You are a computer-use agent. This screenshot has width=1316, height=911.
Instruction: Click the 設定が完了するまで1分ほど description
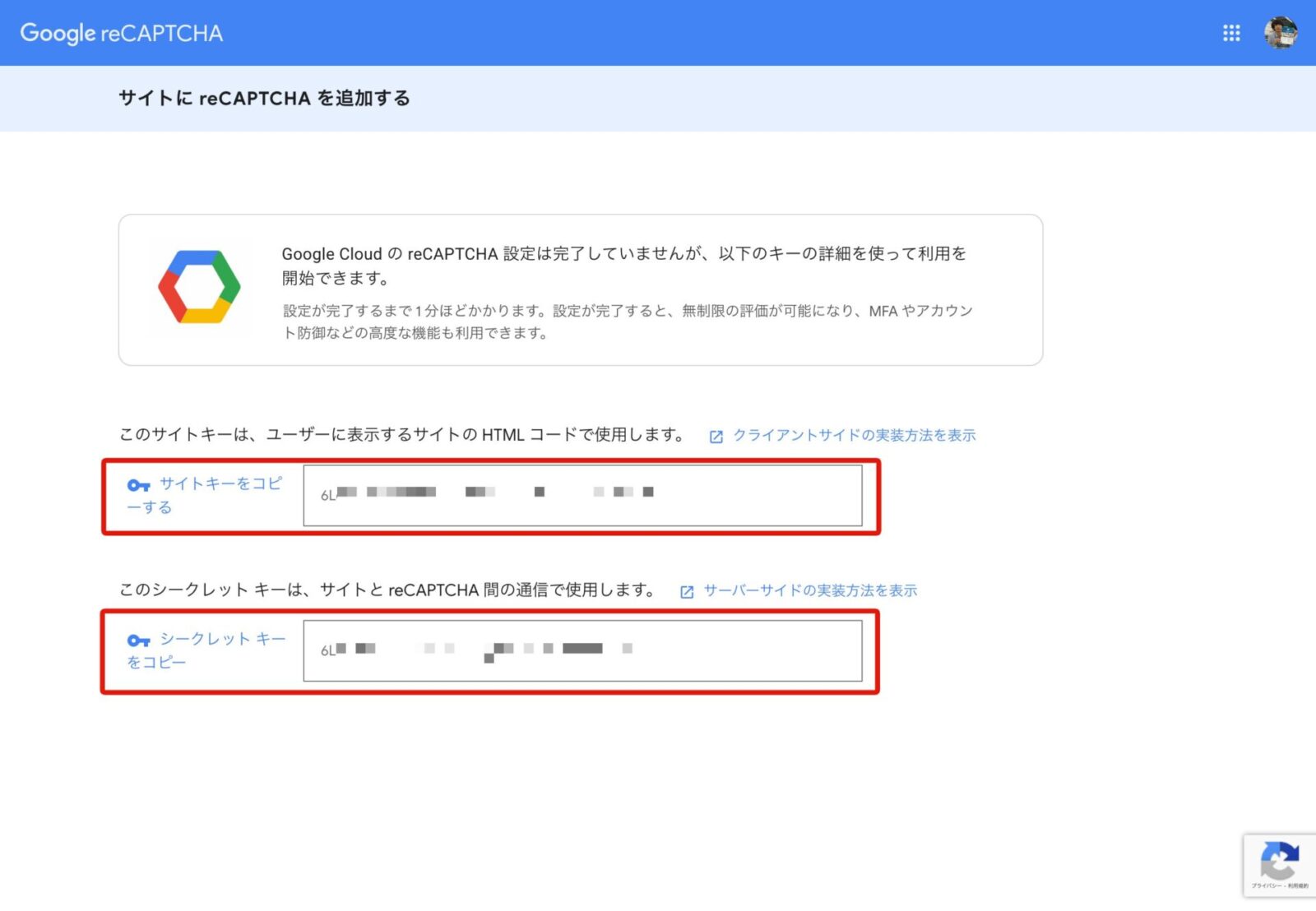tap(628, 321)
